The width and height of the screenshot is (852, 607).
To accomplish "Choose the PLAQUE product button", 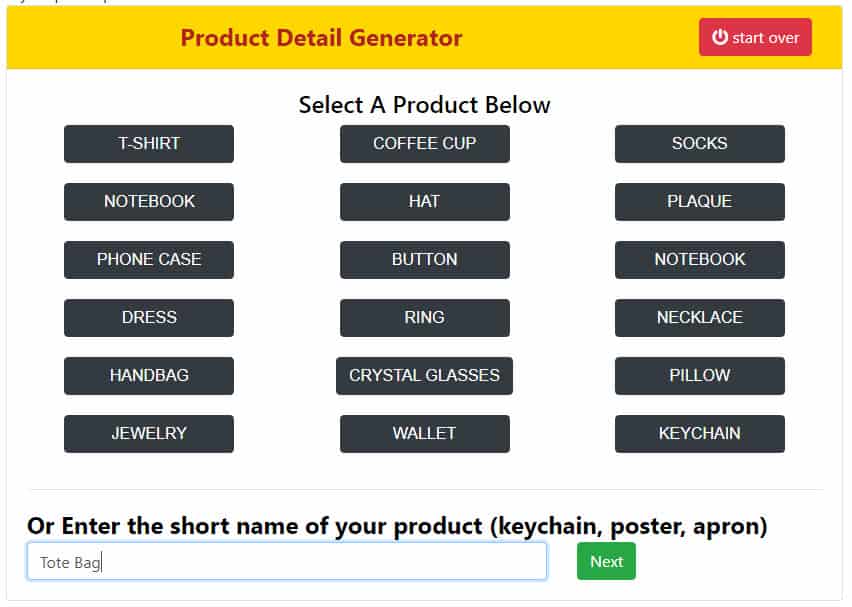I will click(700, 202).
